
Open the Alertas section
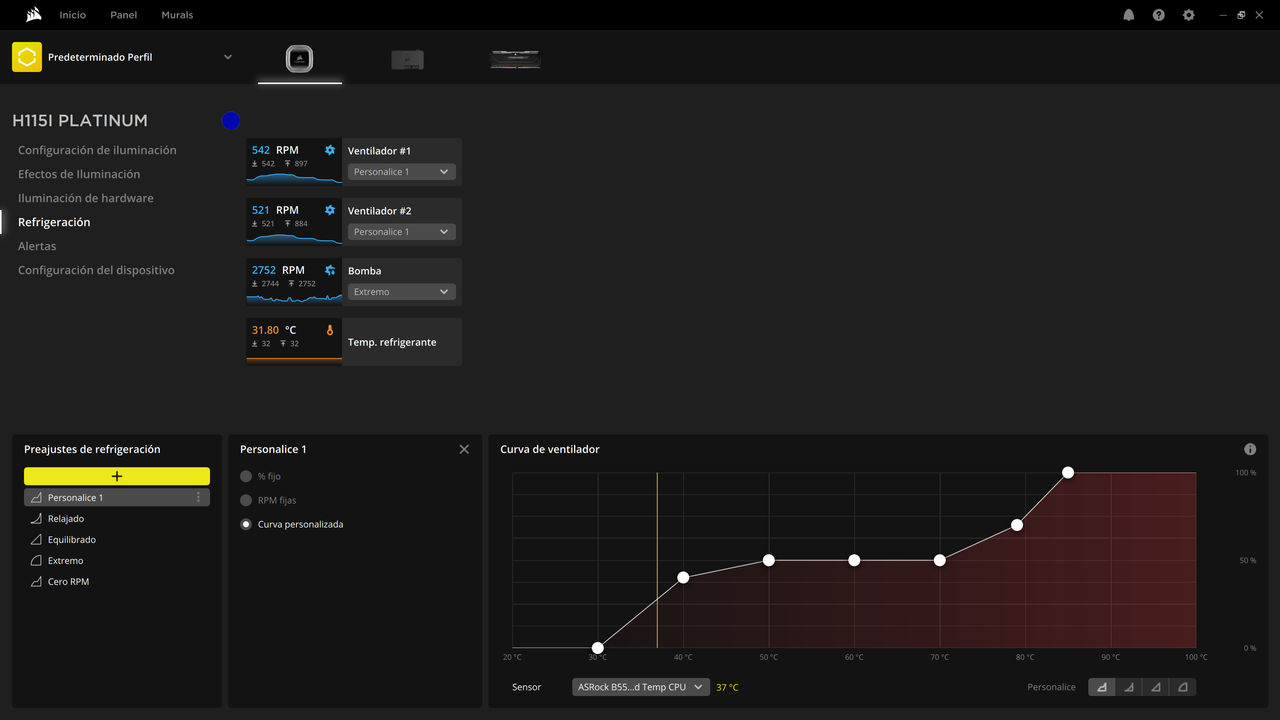pos(37,246)
